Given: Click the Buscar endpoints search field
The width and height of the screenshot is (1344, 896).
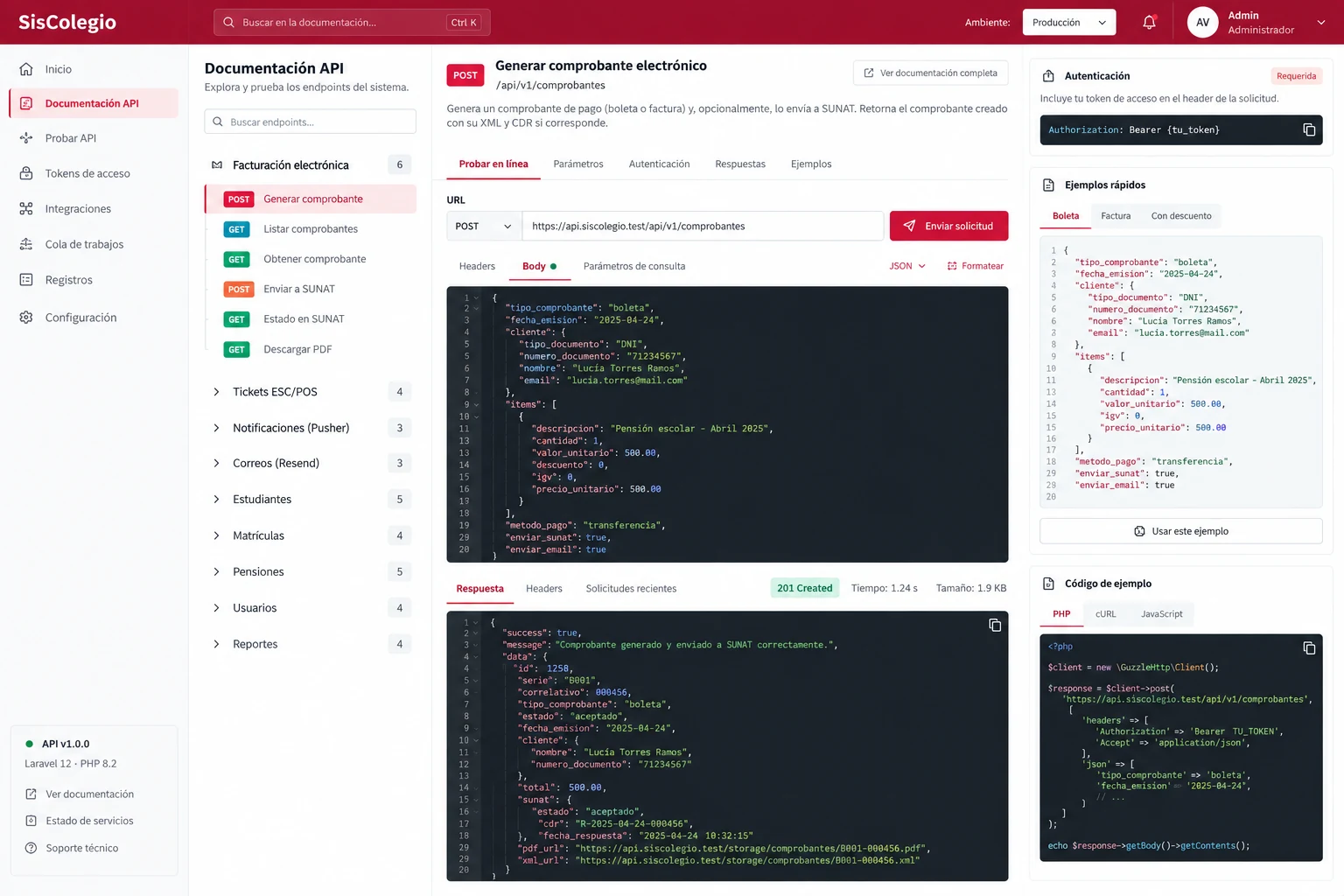Looking at the screenshot, I should [311, 122].
